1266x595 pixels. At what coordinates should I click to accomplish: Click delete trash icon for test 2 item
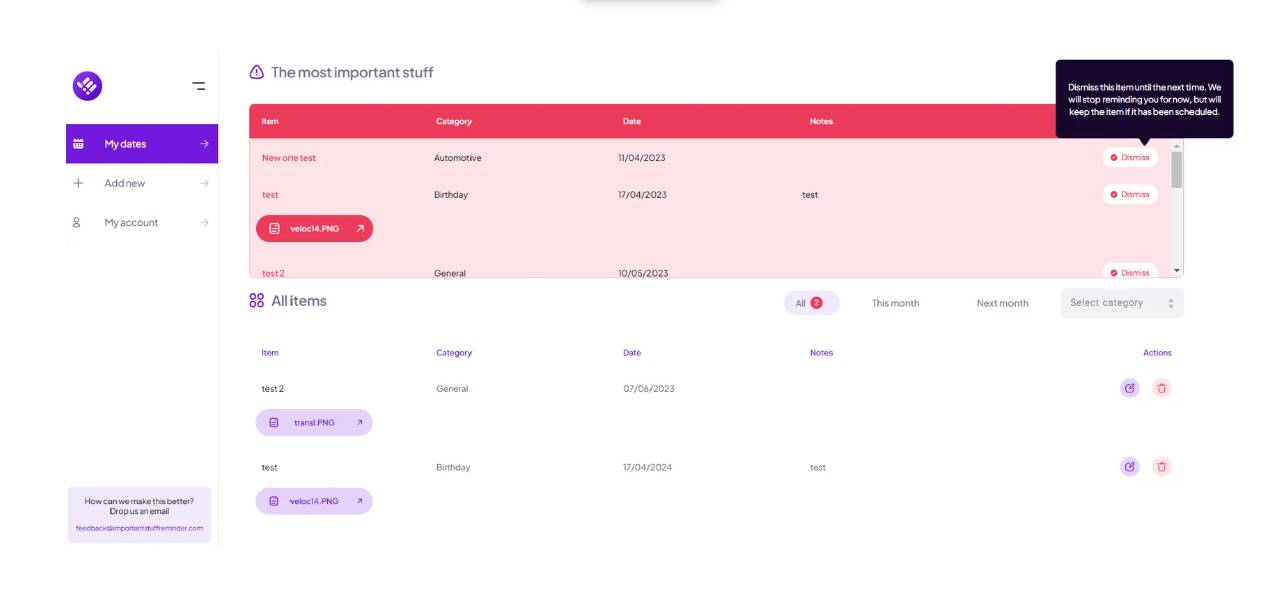[x=1161, y=388]
